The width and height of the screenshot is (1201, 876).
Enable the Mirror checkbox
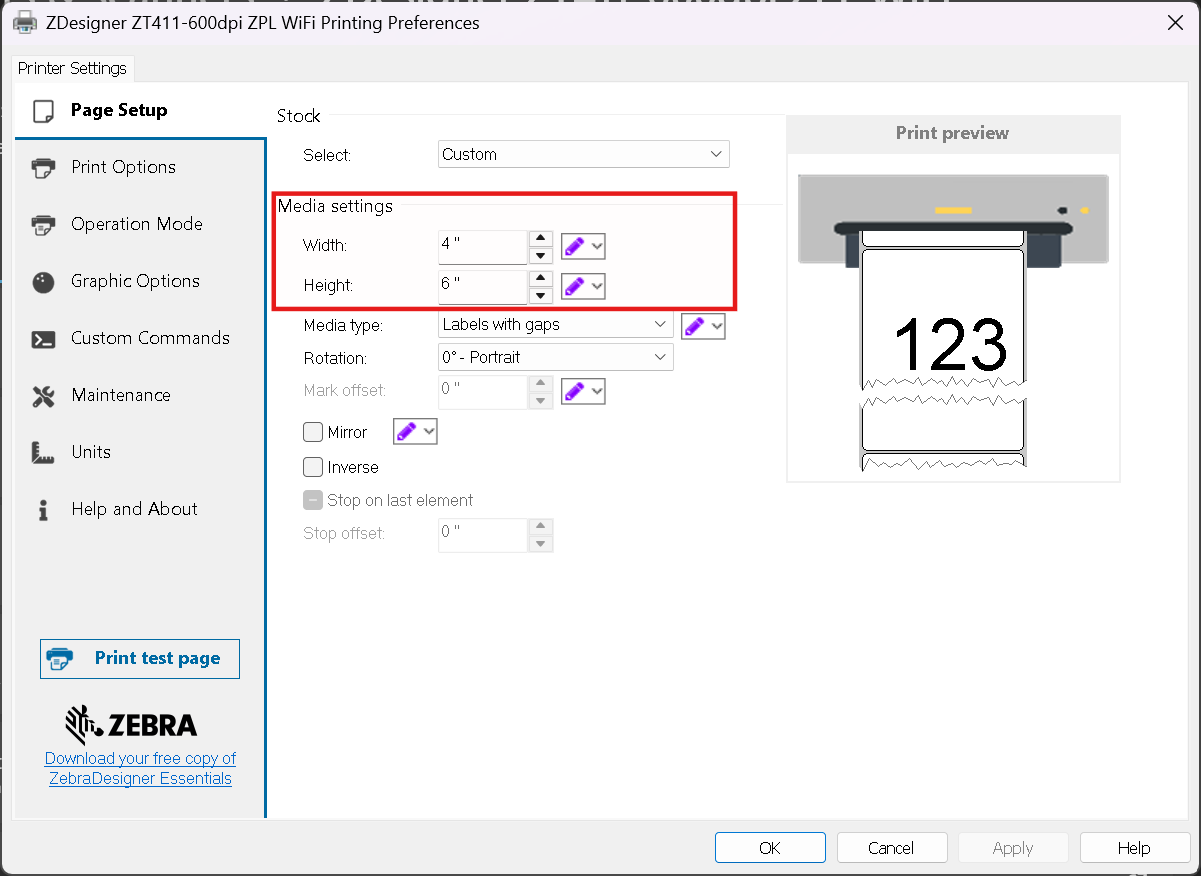coord(313,432)
